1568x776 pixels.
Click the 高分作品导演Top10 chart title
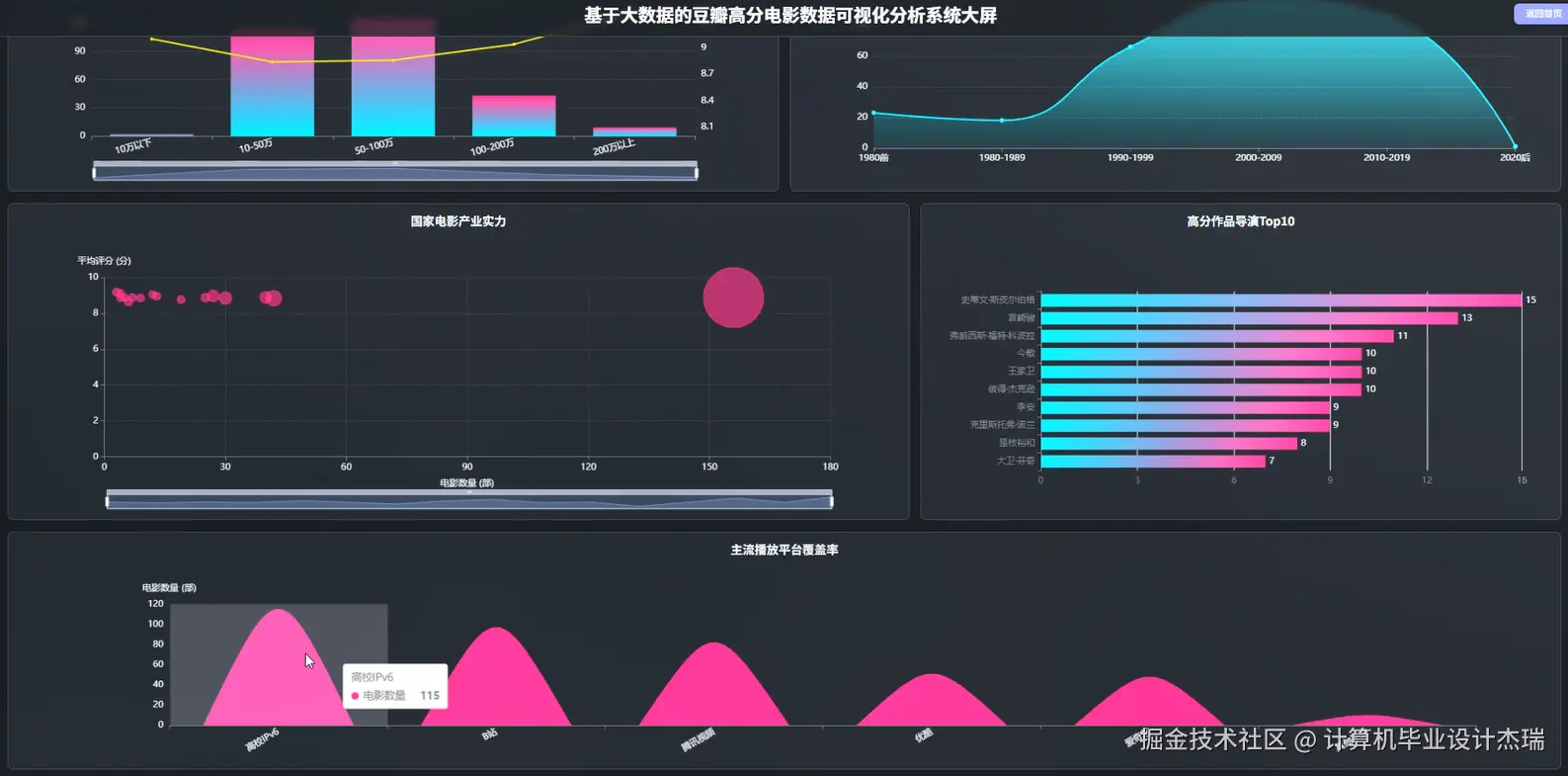pos(1240,221)
